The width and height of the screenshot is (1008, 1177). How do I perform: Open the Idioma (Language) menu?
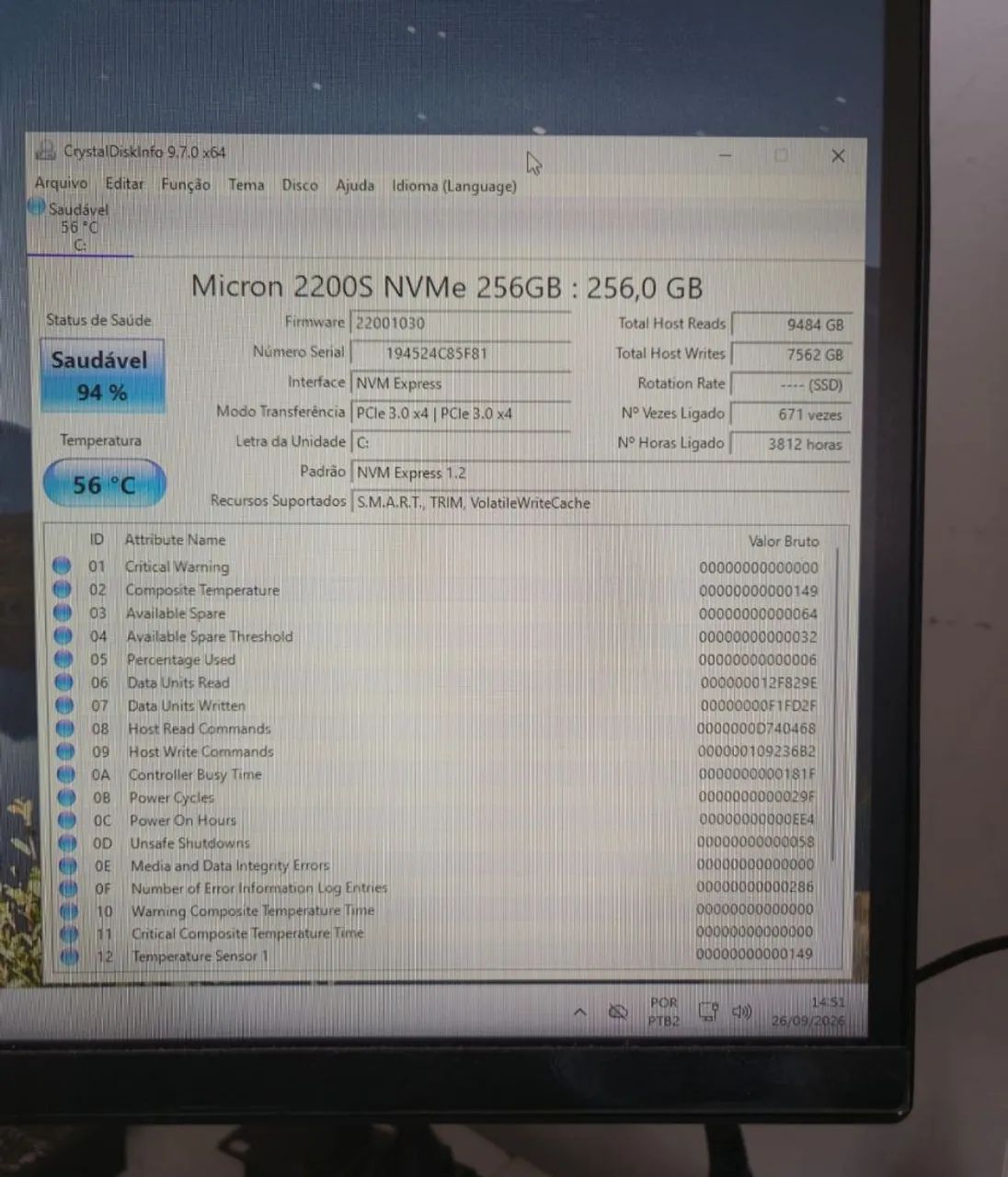(453, 186)
